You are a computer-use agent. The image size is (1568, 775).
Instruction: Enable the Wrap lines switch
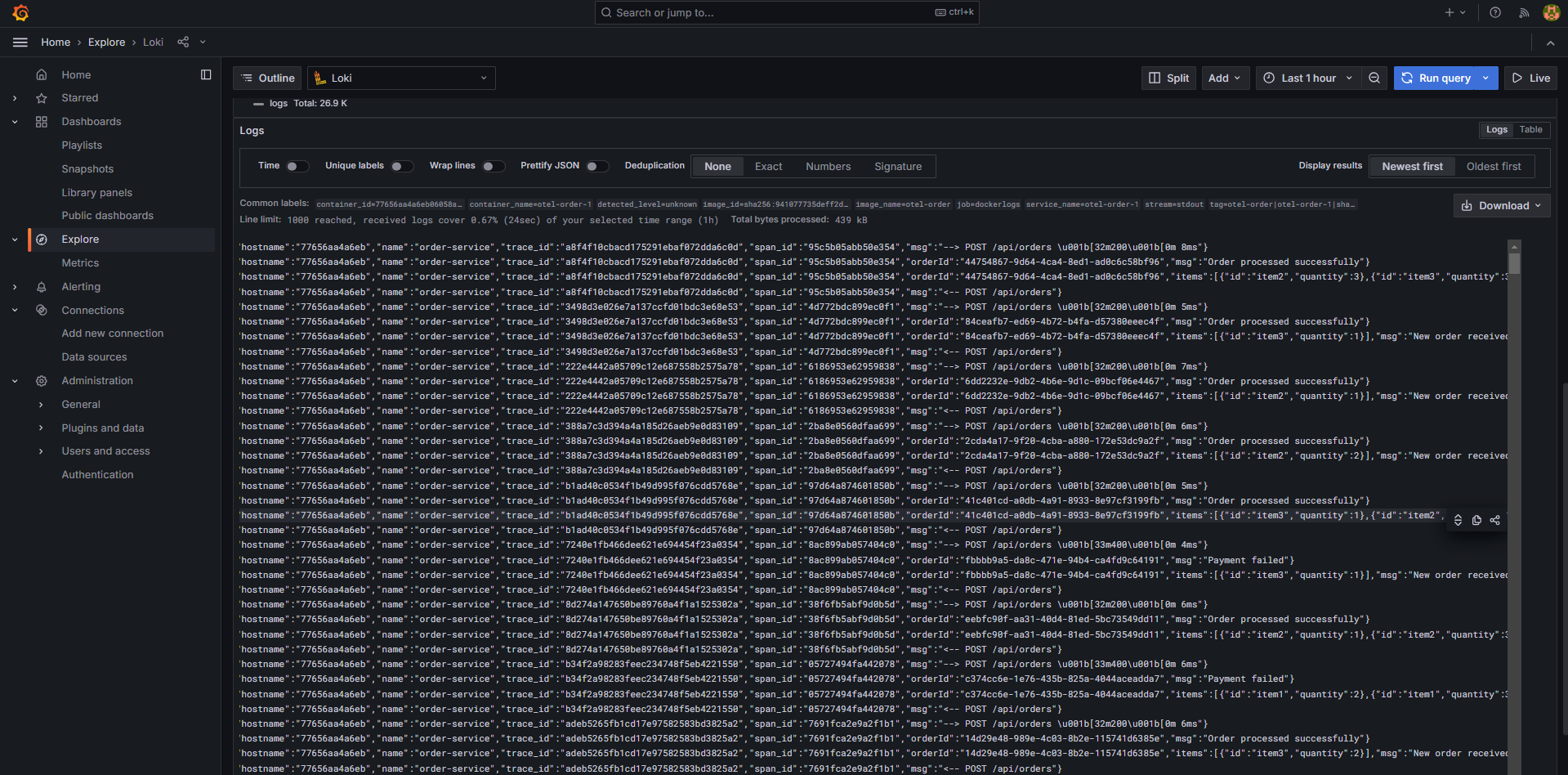[x=494, y=167]
